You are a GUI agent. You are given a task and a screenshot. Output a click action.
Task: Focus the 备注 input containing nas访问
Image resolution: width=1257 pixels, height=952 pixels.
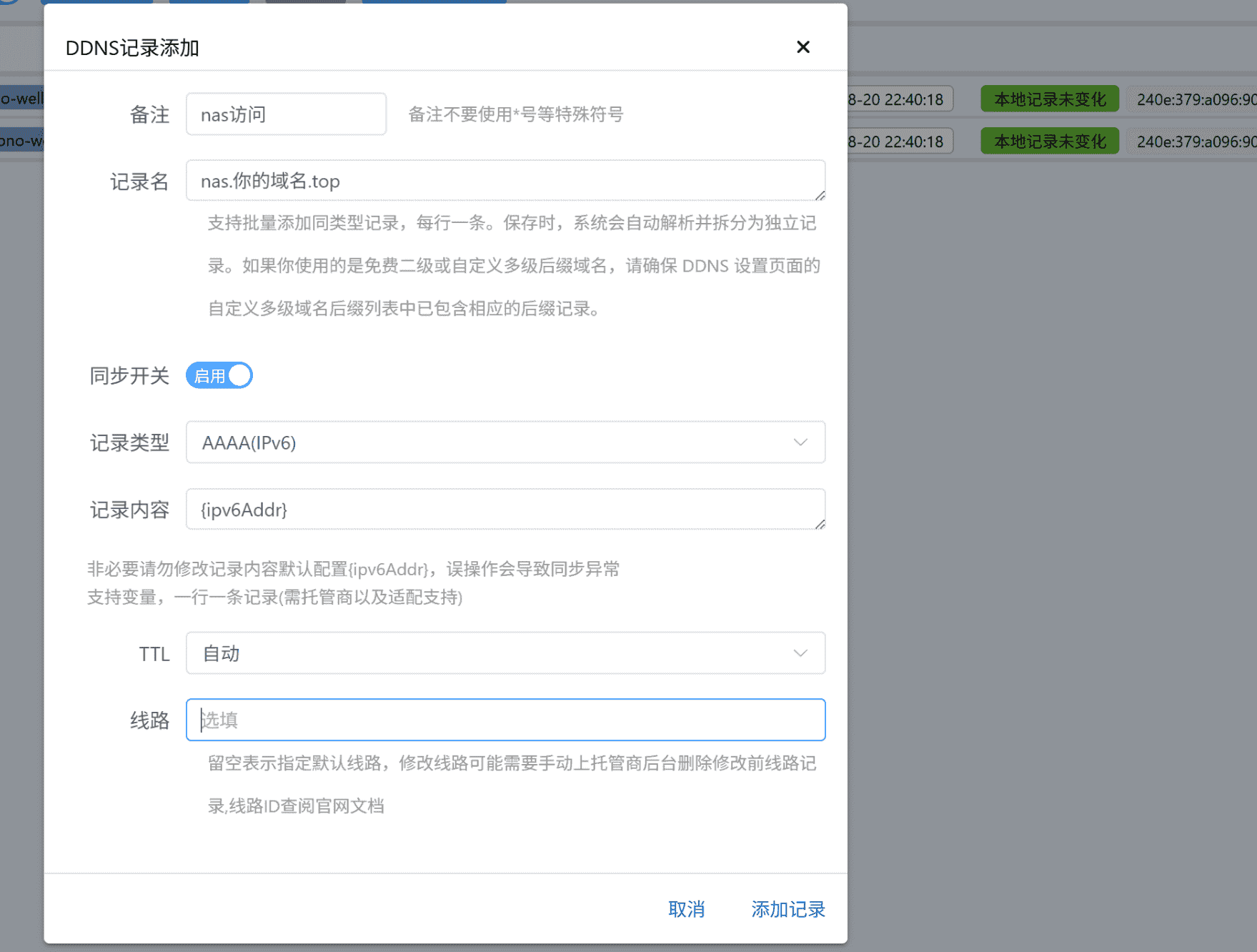tap(286, 114)
